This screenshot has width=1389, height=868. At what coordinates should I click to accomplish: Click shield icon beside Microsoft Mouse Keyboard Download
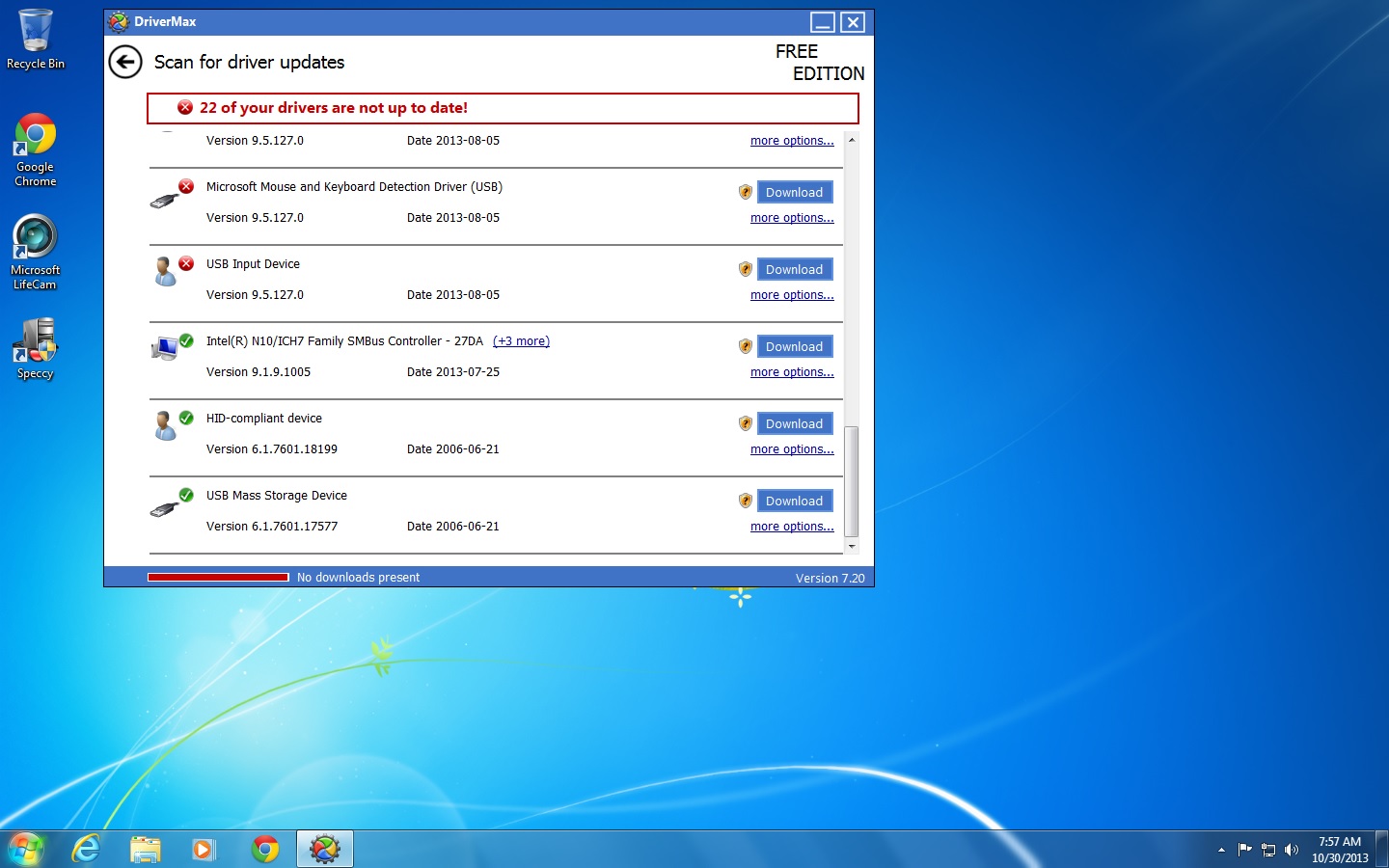point(746,192)
